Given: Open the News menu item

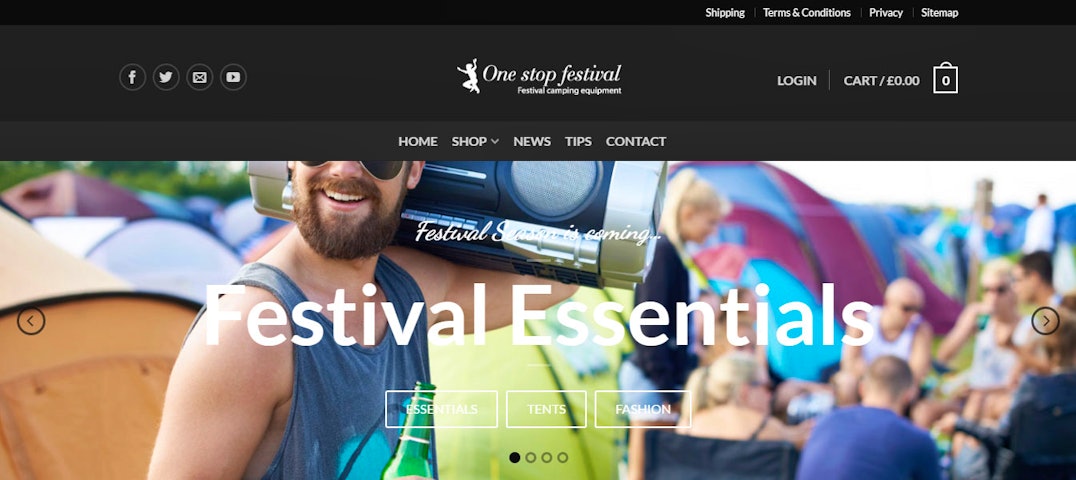Looking at the screenshot, I should 532,141.
